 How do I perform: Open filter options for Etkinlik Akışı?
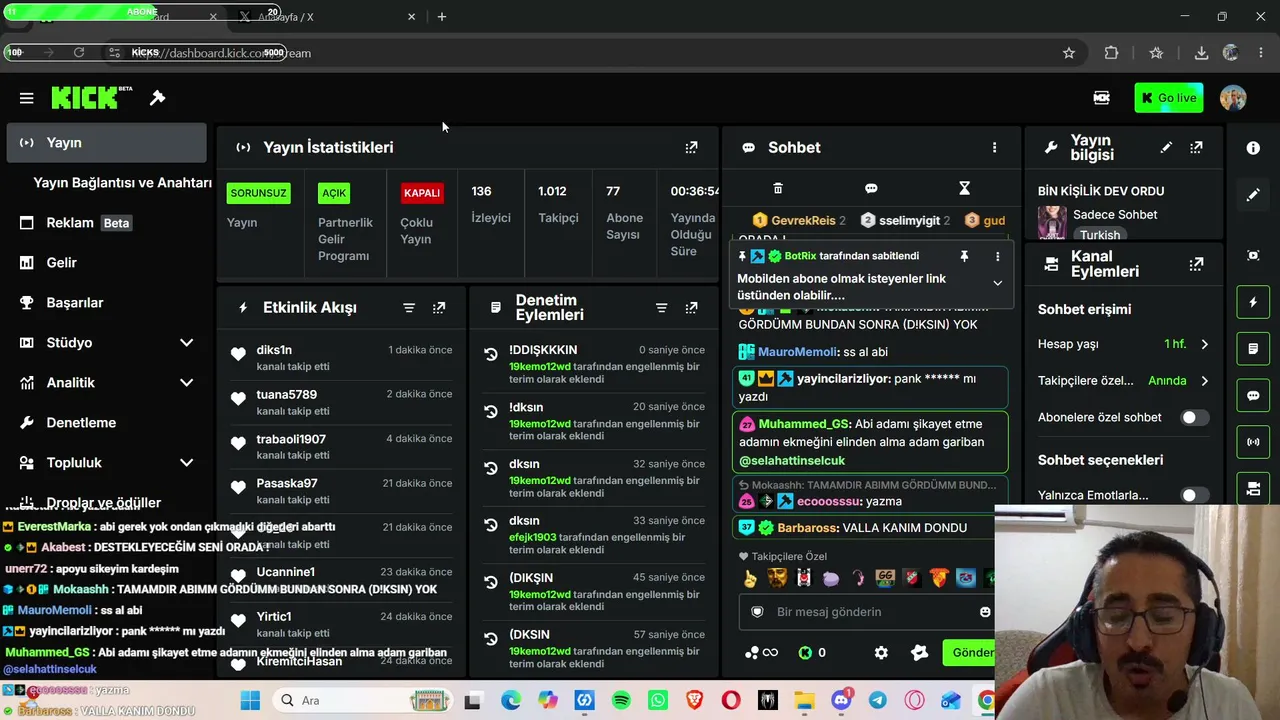pyautogui.click(x=409, y=308)
